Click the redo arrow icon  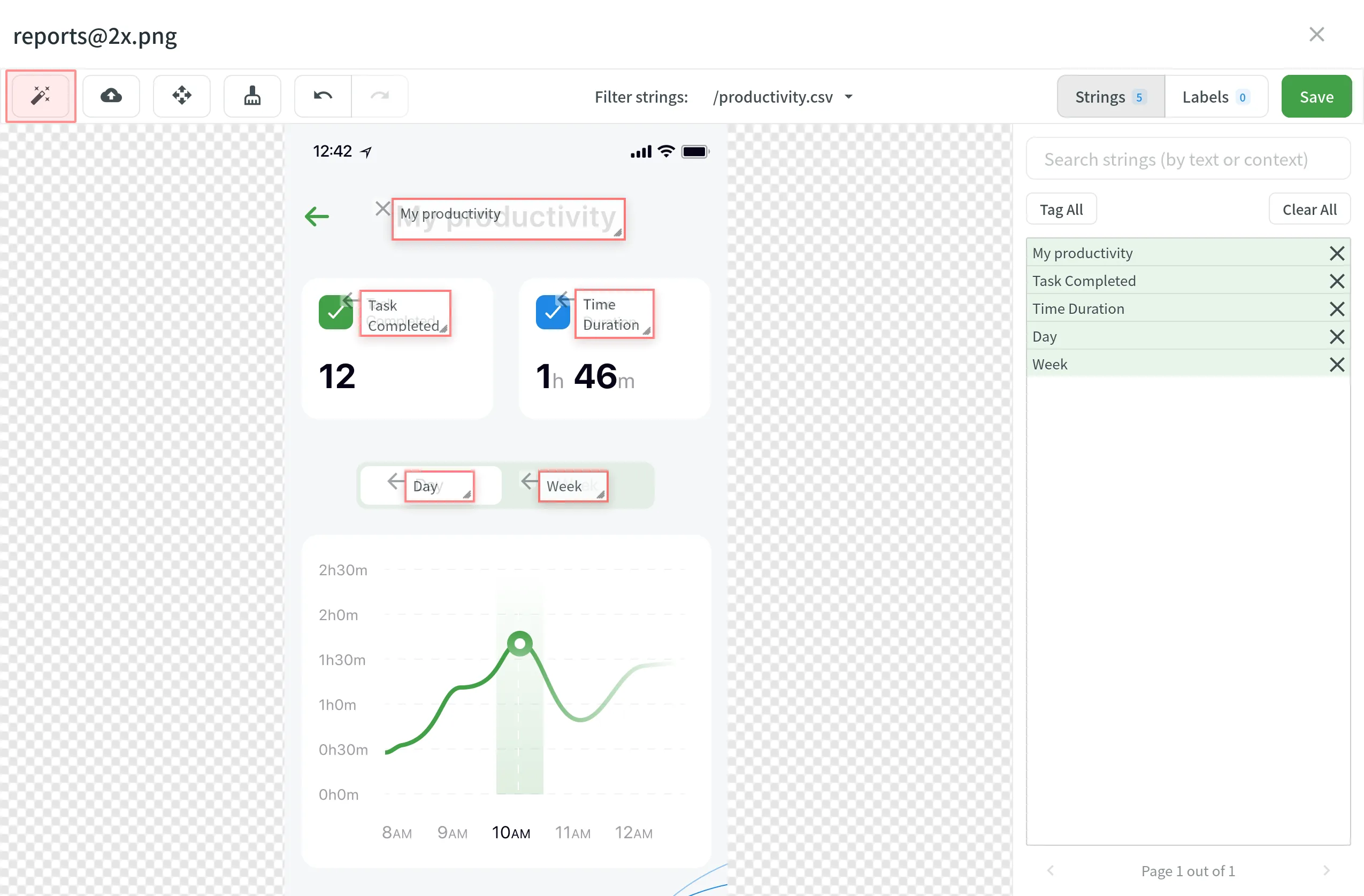[x=381, y=96]
